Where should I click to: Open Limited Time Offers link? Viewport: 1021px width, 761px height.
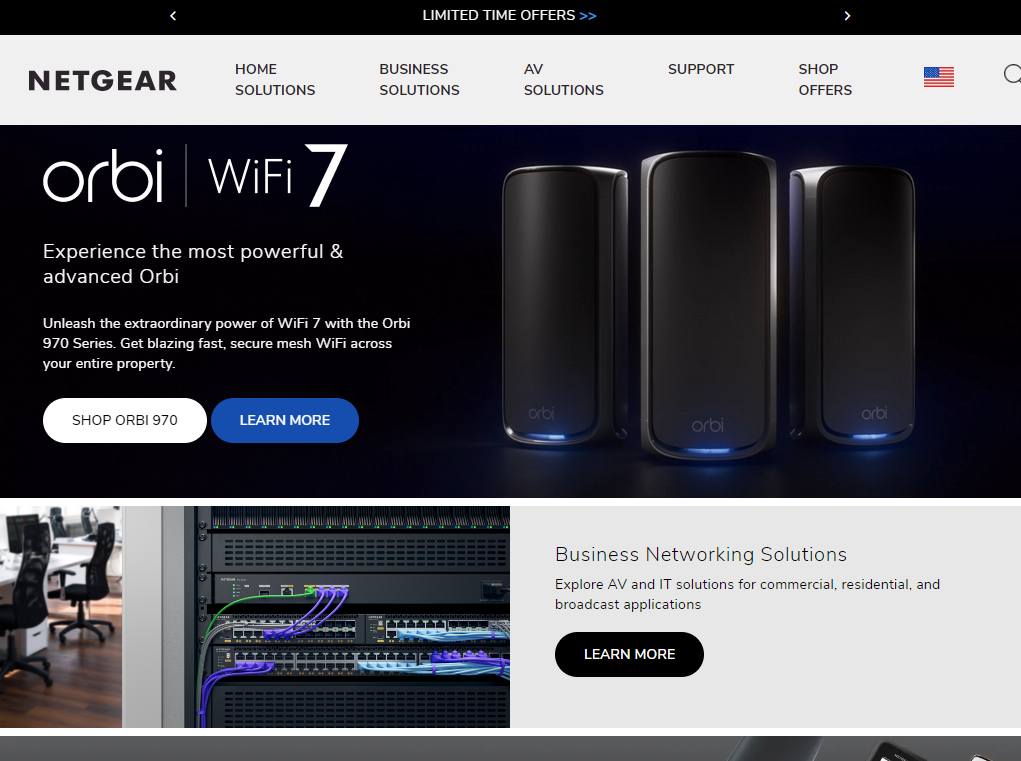[509, 16]
